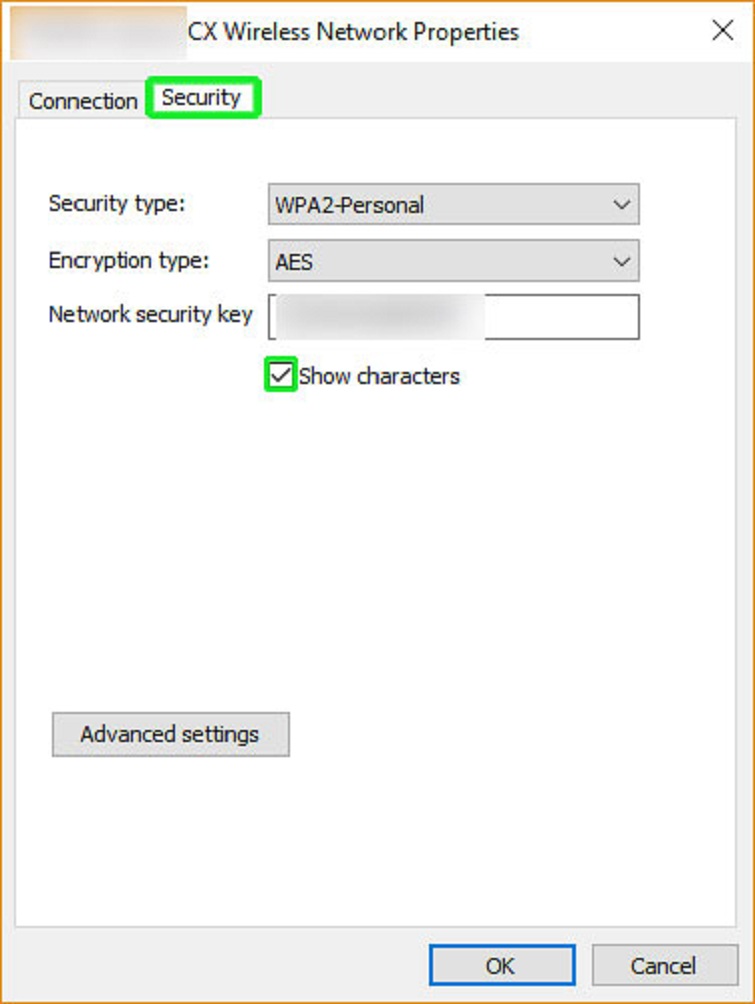The width and height of the screenshot is (755, 1004).
Task: Click inside the Network security key field
Action: [x=560, y=317]
